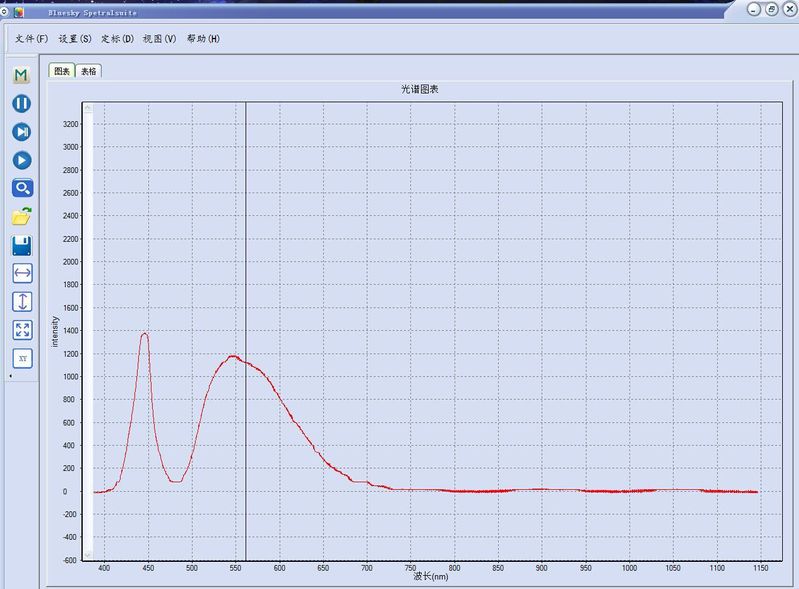Select the magnifier zoom tool

[21, 188]
